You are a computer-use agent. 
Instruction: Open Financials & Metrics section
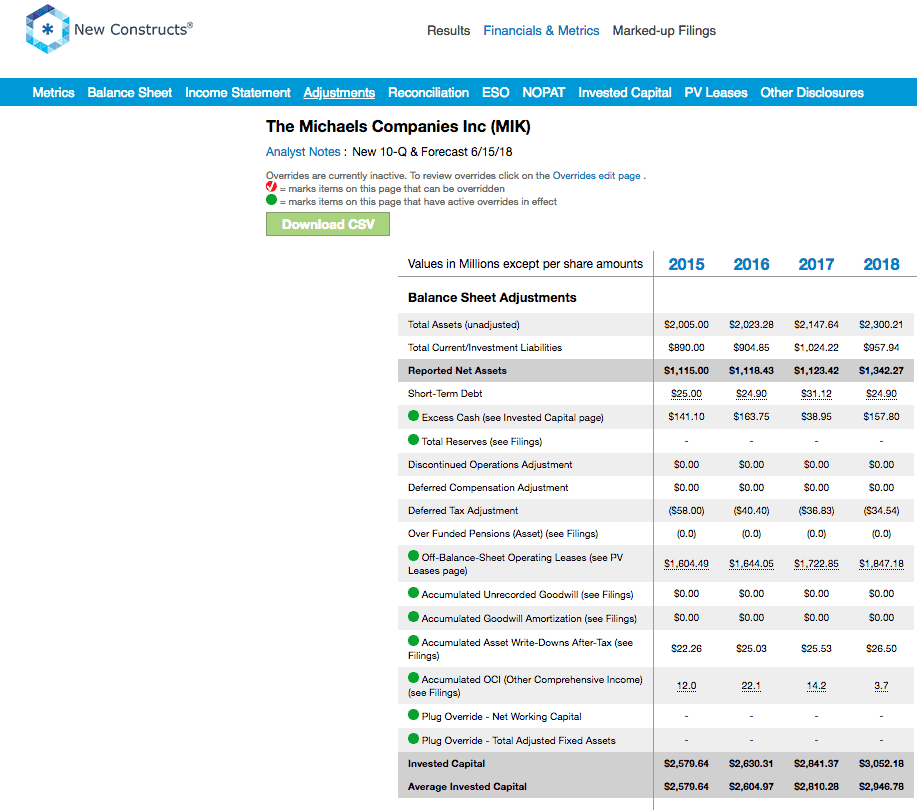tap(541, 30)
